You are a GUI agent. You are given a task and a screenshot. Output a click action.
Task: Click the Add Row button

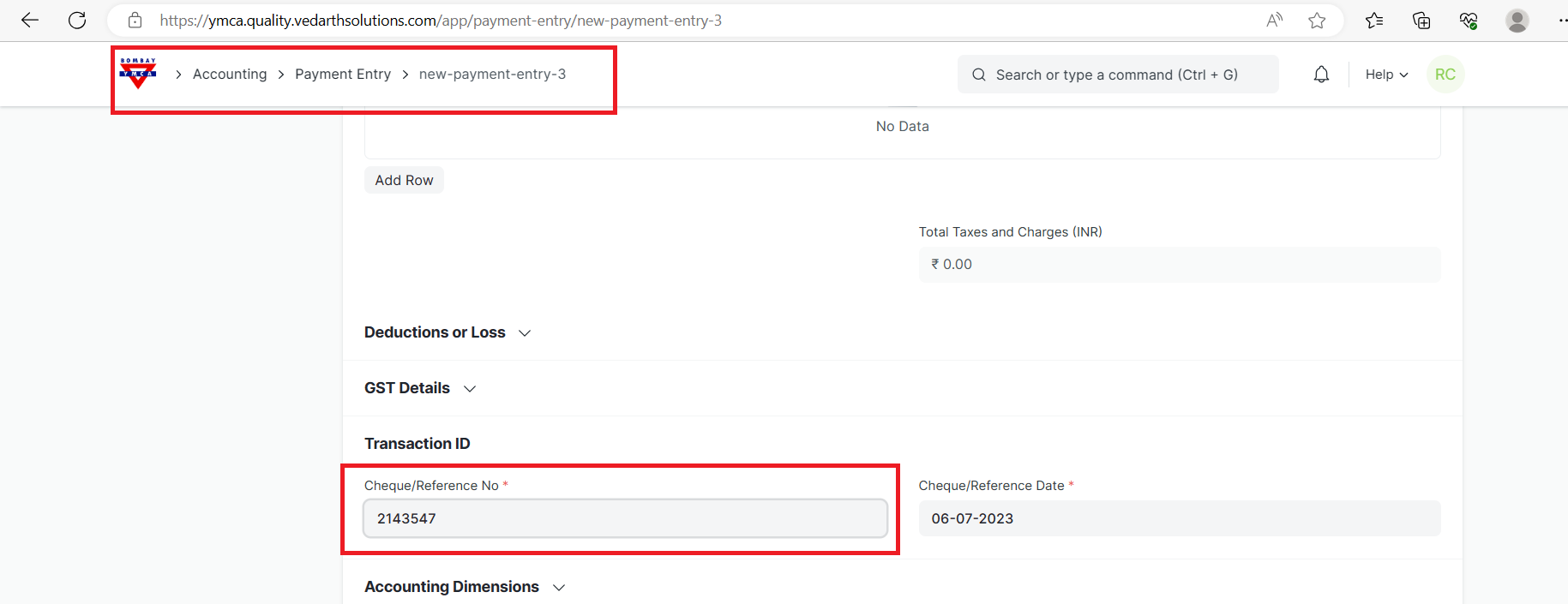pos(404,180)
